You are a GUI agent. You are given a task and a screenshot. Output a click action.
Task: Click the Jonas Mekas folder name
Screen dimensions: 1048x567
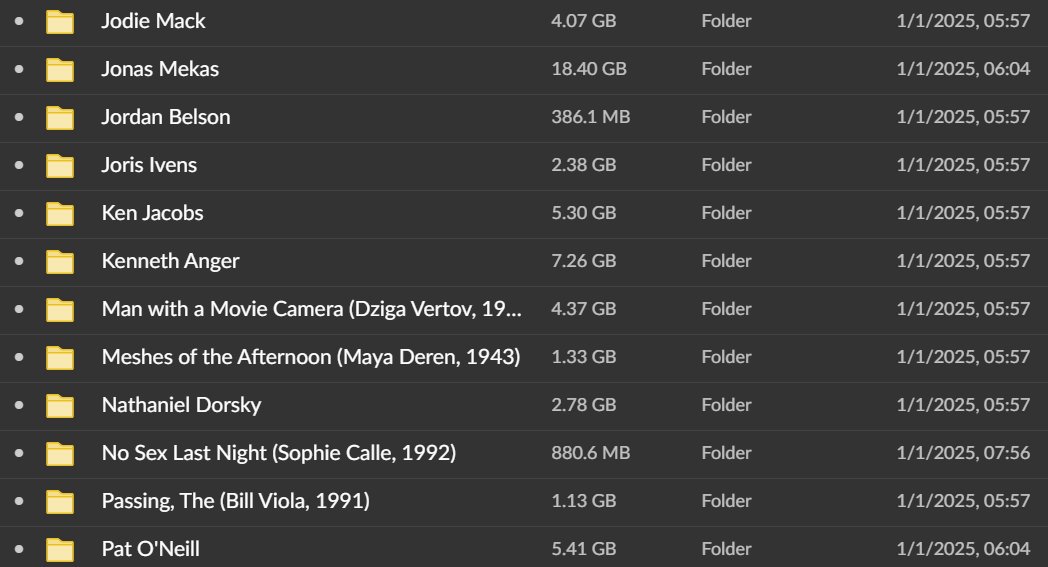click(x=160, y=69)
